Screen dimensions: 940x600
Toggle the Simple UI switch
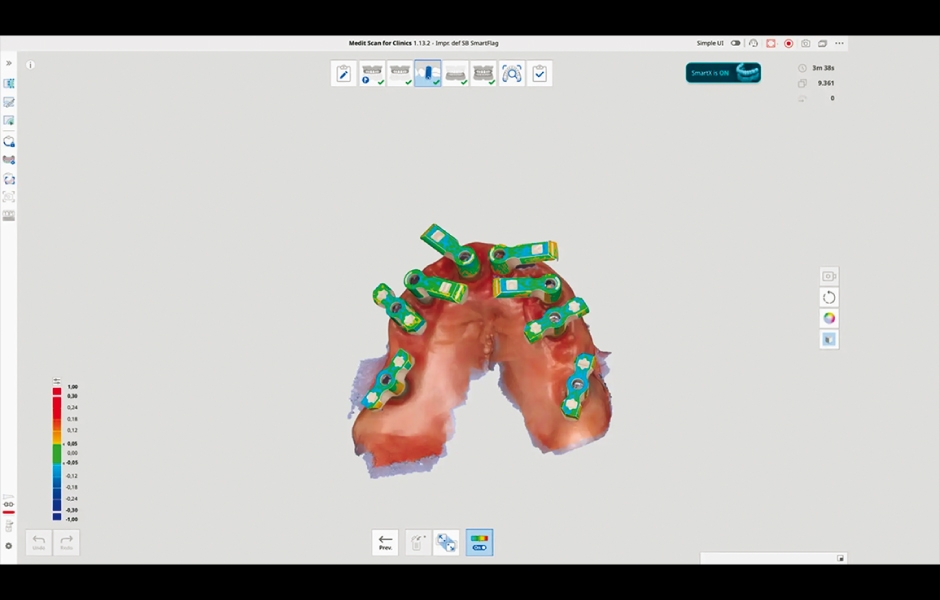click(735, 43)
